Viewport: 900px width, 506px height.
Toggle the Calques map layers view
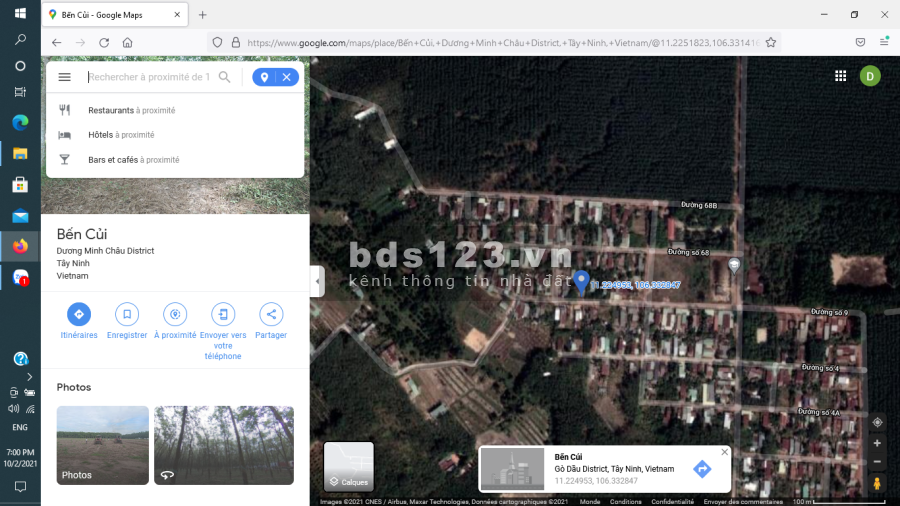pos(349,467)
